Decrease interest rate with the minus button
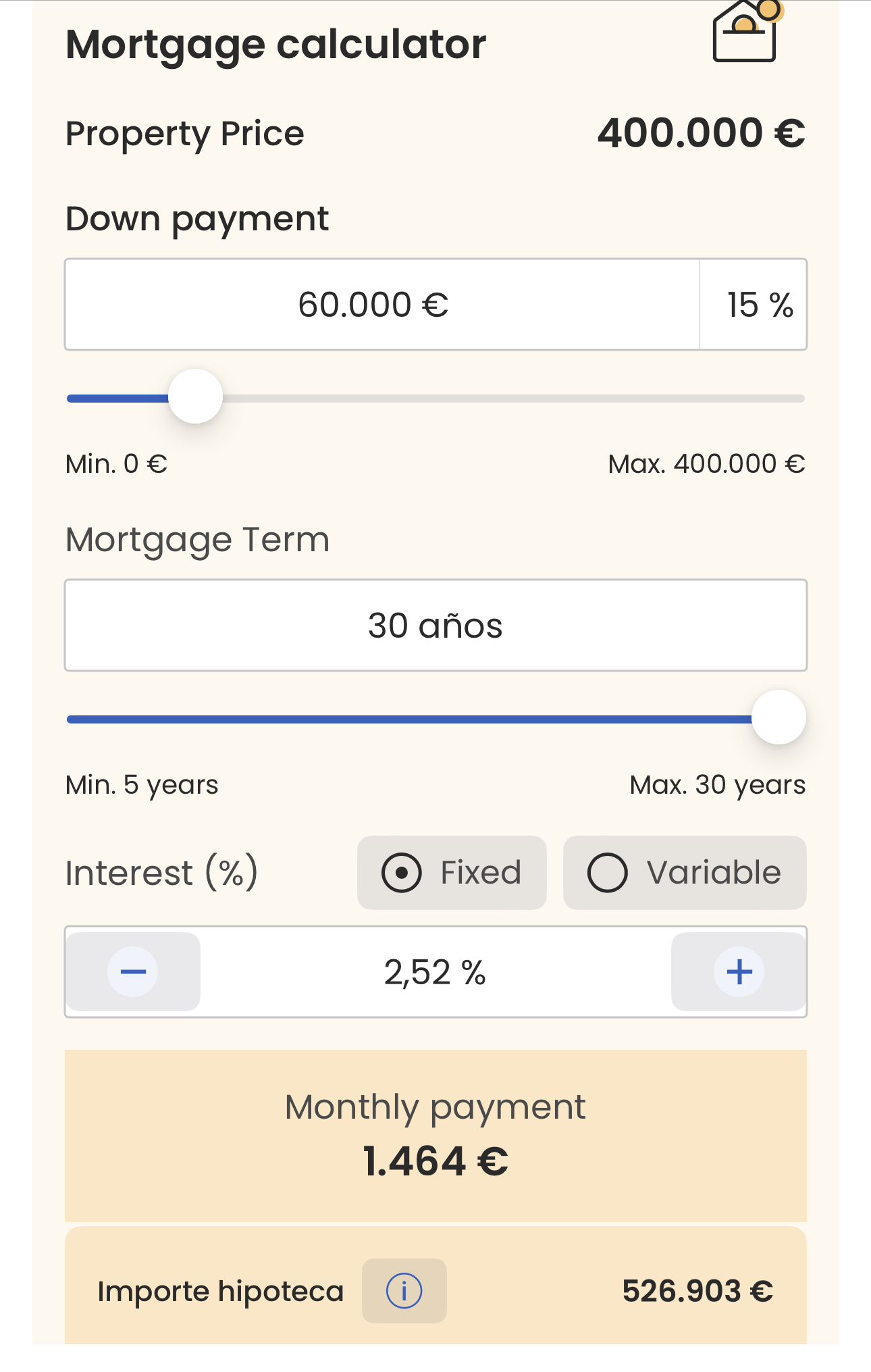The image size is (871, 1372). tap(133, 971)
